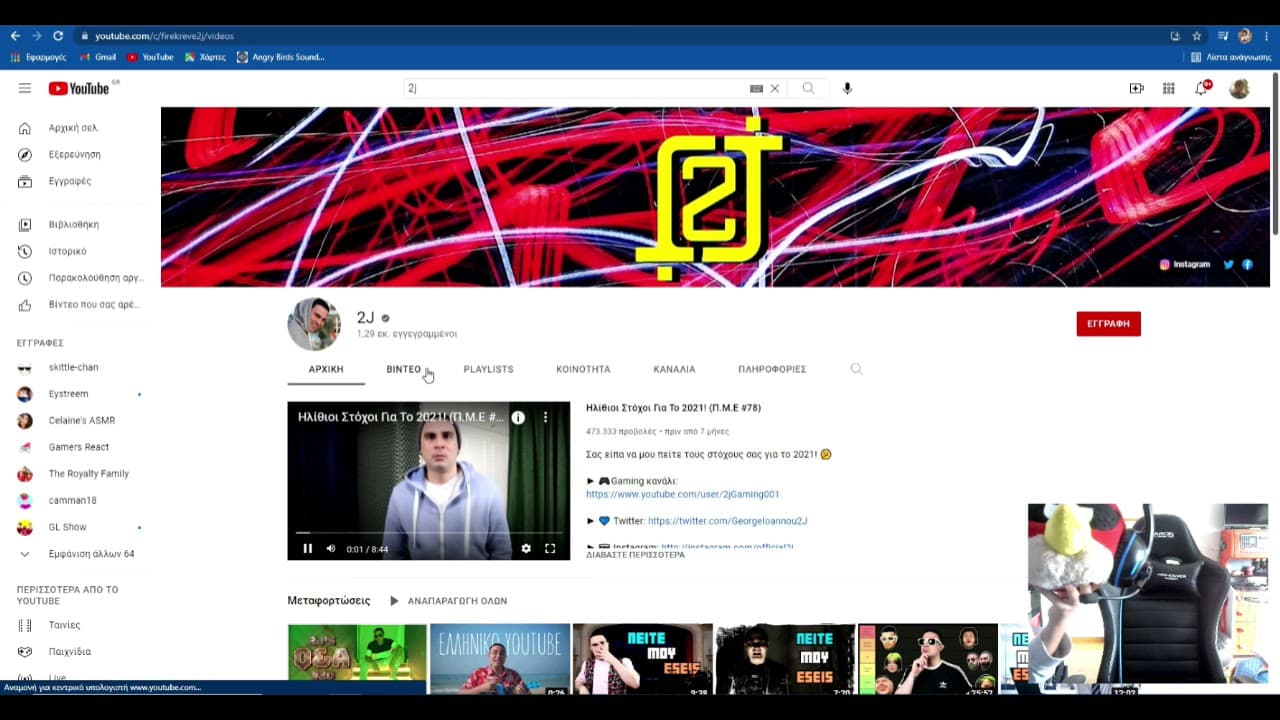Click the YouTube logo
Image resolution: width=1280 pixels, height=720 pixels.
[79, 88]
